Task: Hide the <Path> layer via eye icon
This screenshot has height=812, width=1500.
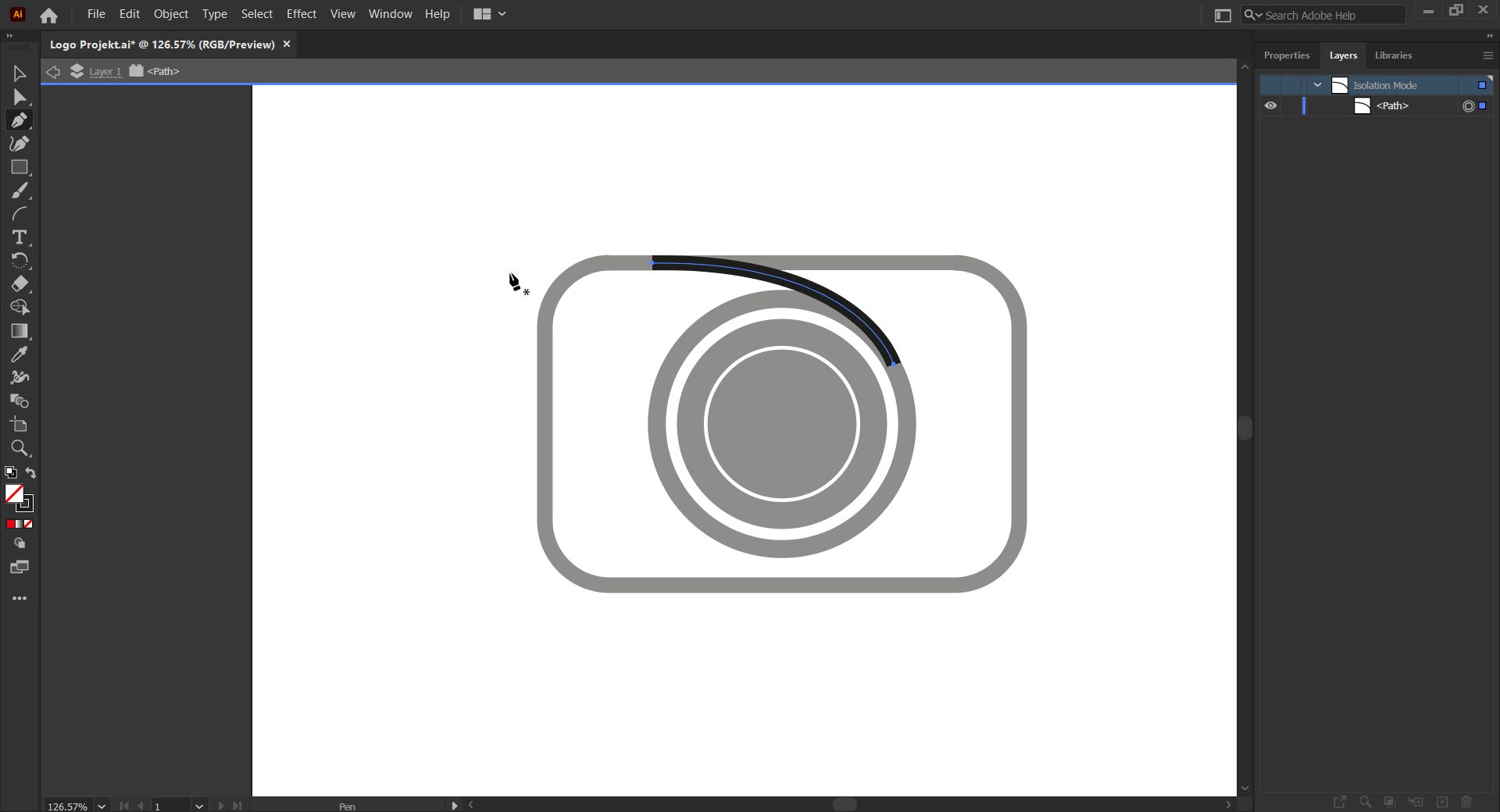Action: pos(1271,105)
